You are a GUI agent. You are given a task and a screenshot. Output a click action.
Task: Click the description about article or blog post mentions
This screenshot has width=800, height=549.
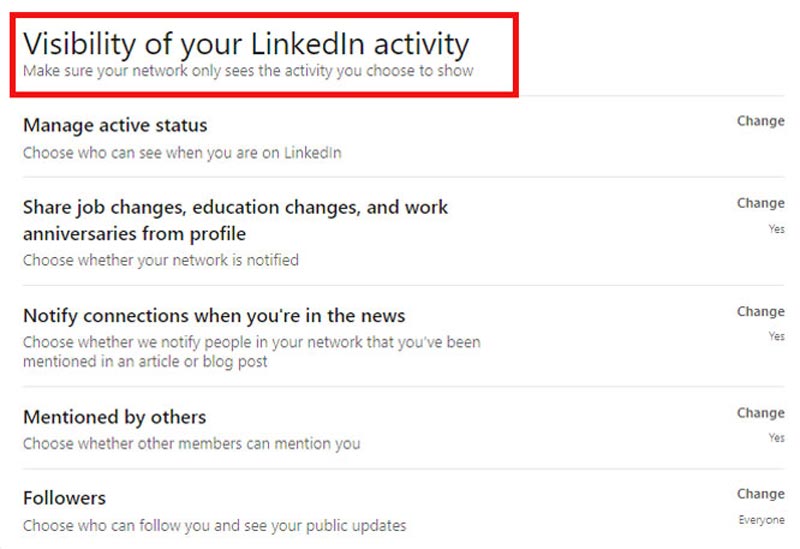point(251,352)
